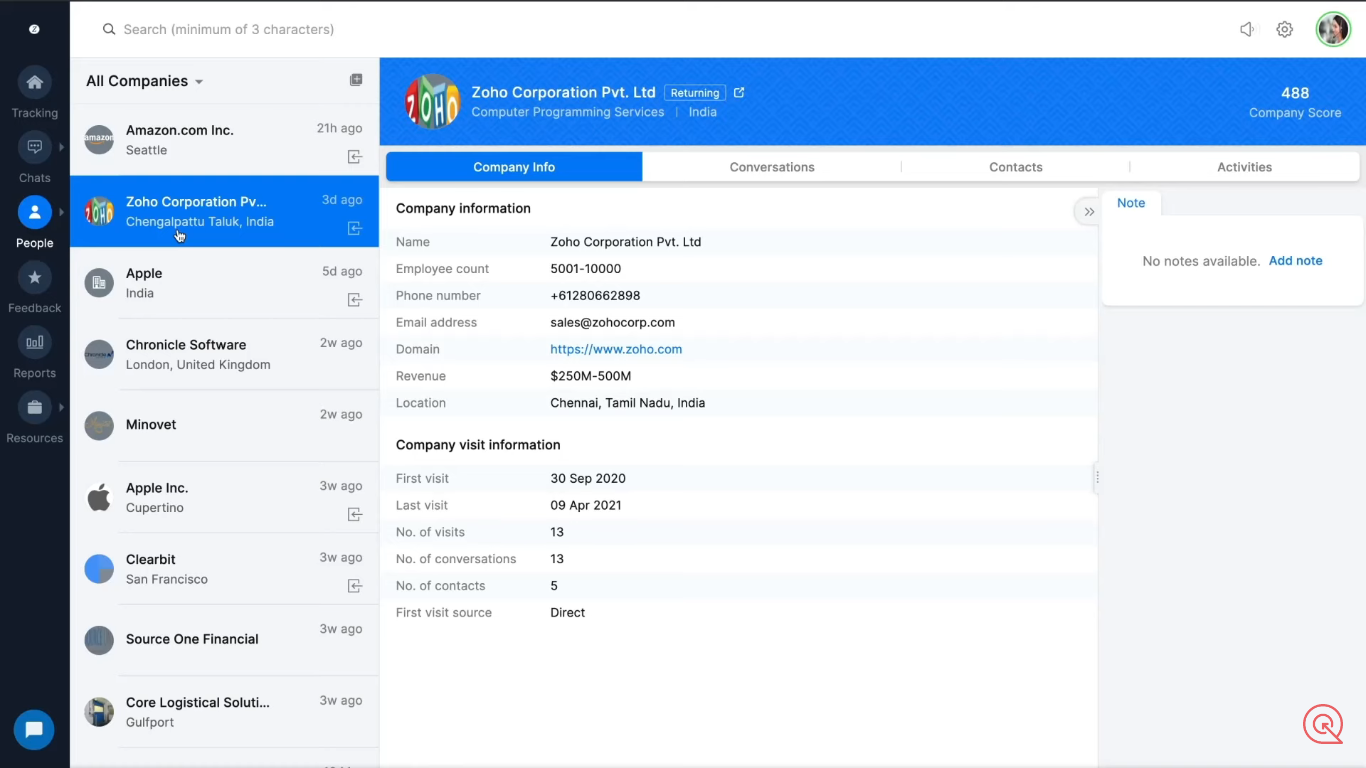Viewport: 1366px width, 768px height.
Task: Click the Add note link
Action: 1295,261
